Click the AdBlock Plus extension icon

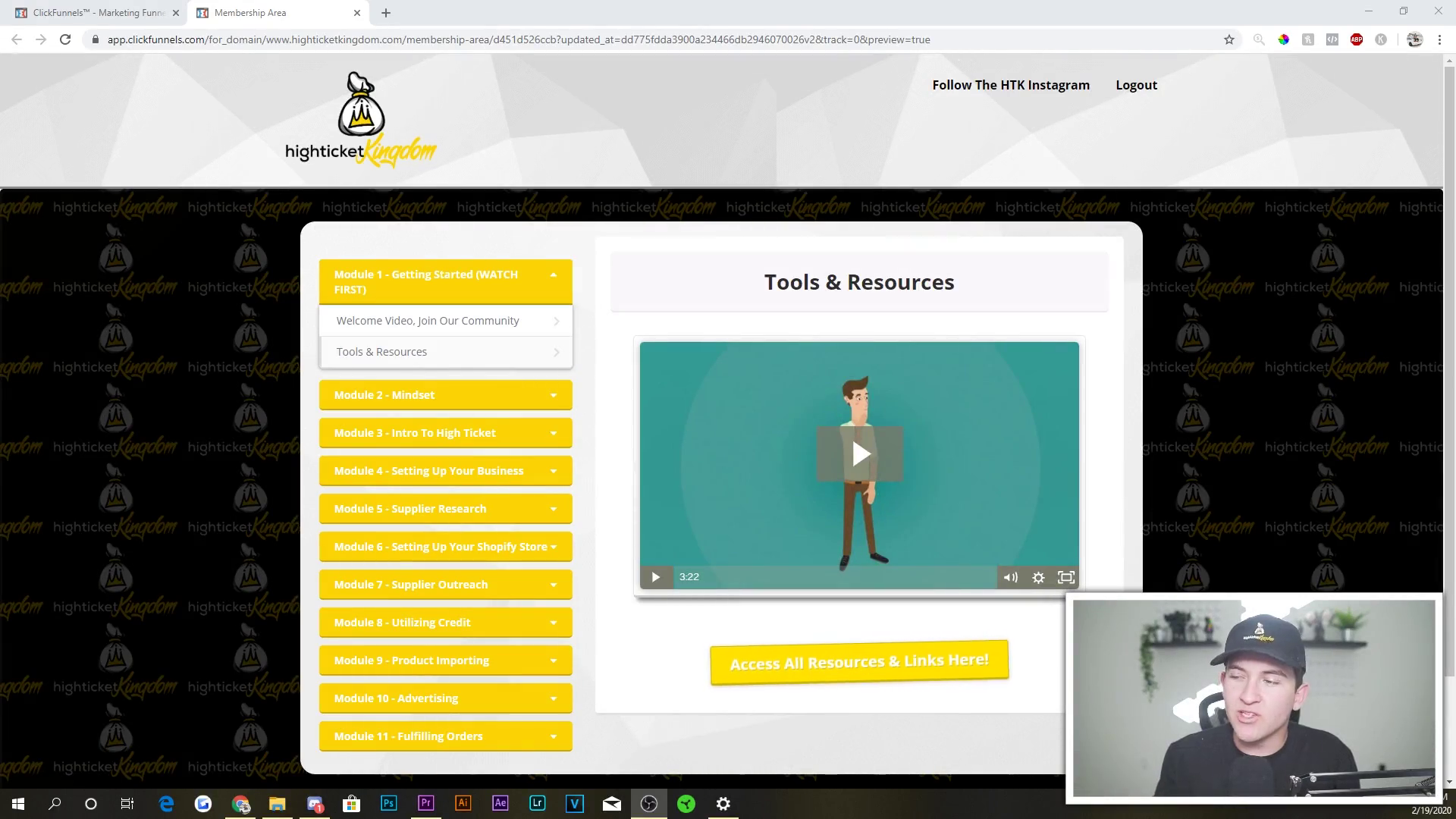[1356, 39]
